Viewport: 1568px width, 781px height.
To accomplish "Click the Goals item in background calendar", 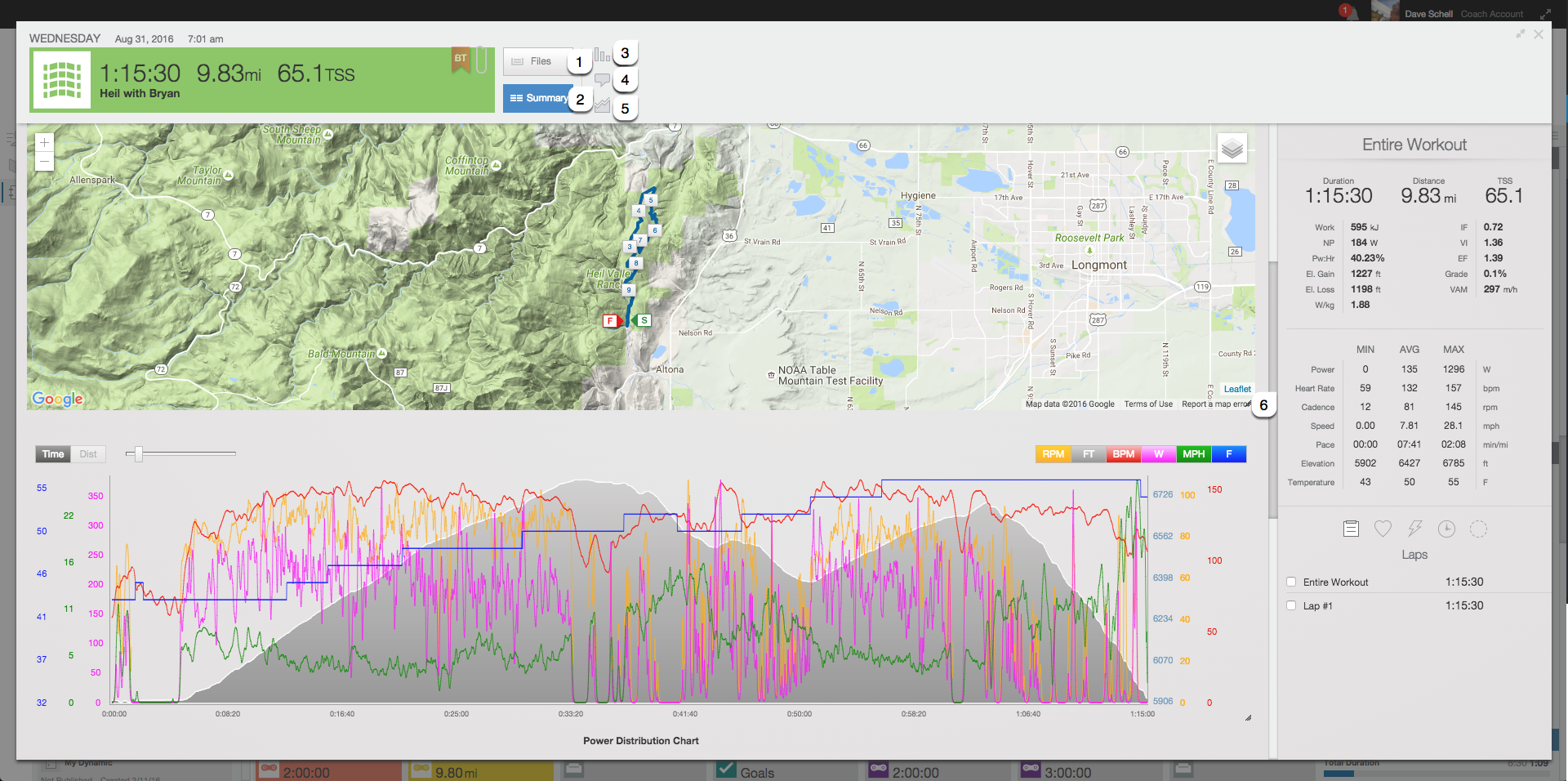I will [x=757, y=772].
